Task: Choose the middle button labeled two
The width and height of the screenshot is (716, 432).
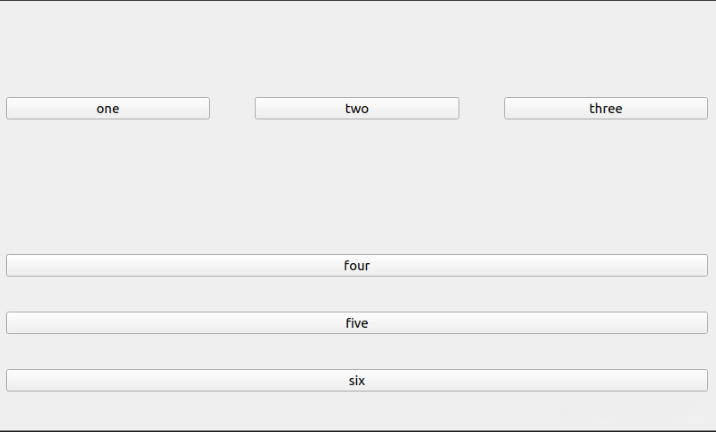Action: [357, 108]
